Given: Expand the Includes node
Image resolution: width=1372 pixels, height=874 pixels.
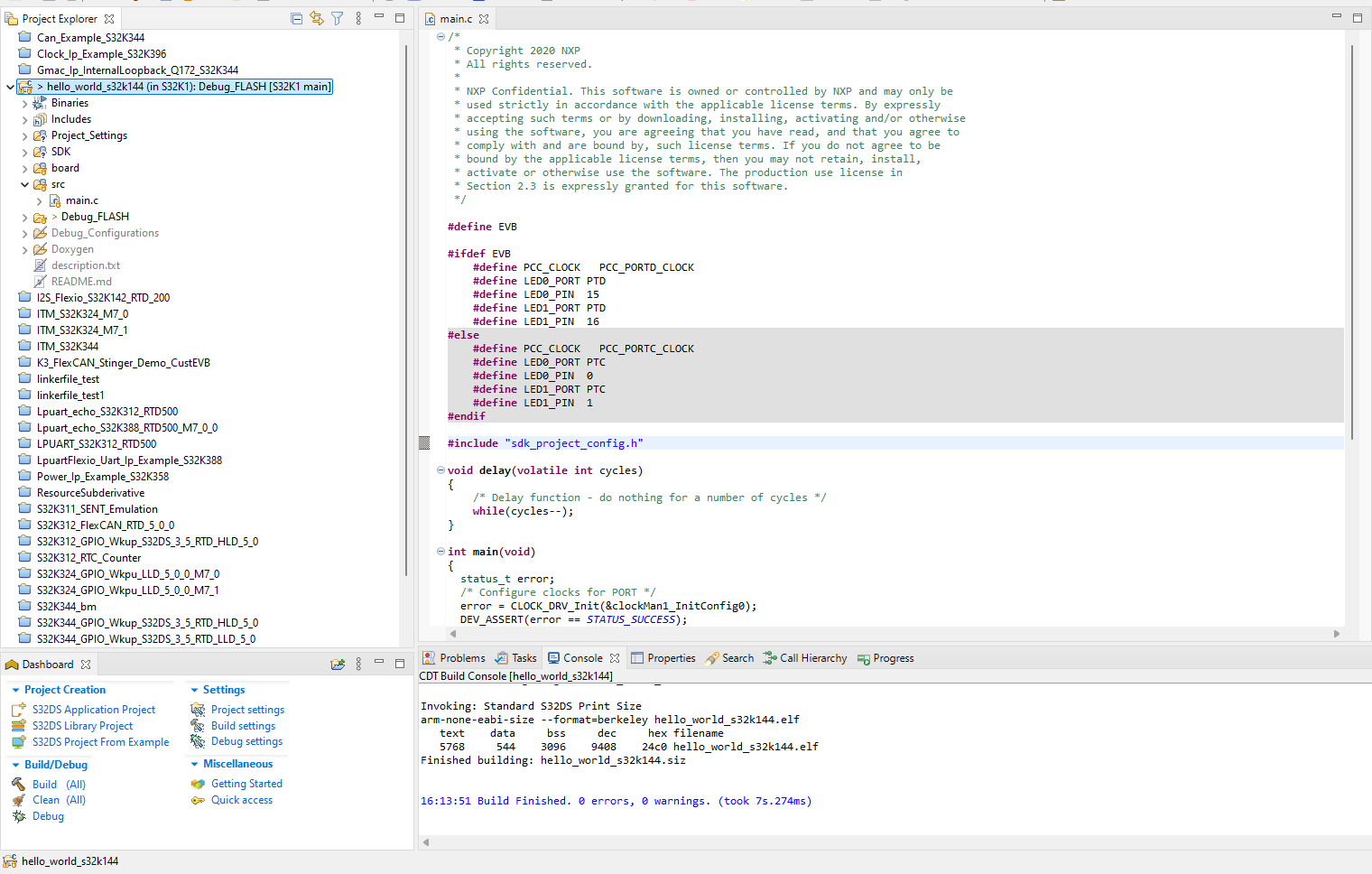Looking at the screenshot, I should point(24,119).
